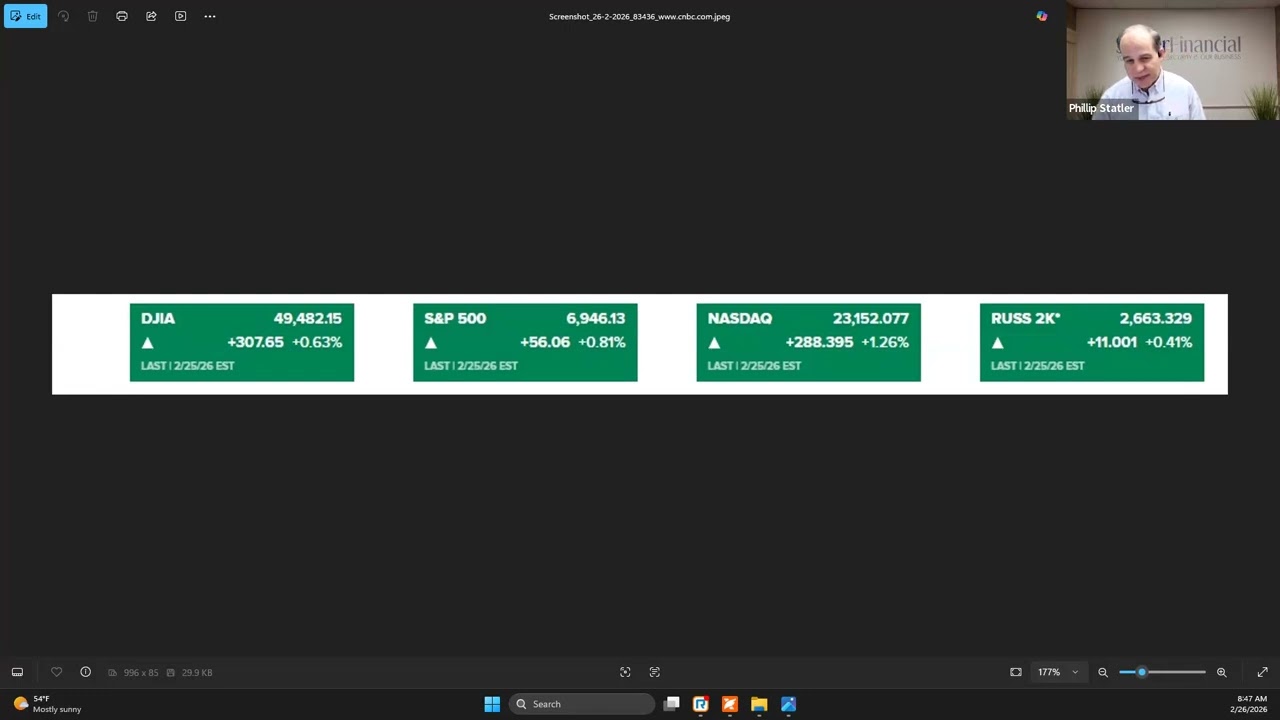Image resolution: width=1280 pixels, height=720 pixels.
Task: Click the 29.9 KB file size text
Action: coord(197,673)
